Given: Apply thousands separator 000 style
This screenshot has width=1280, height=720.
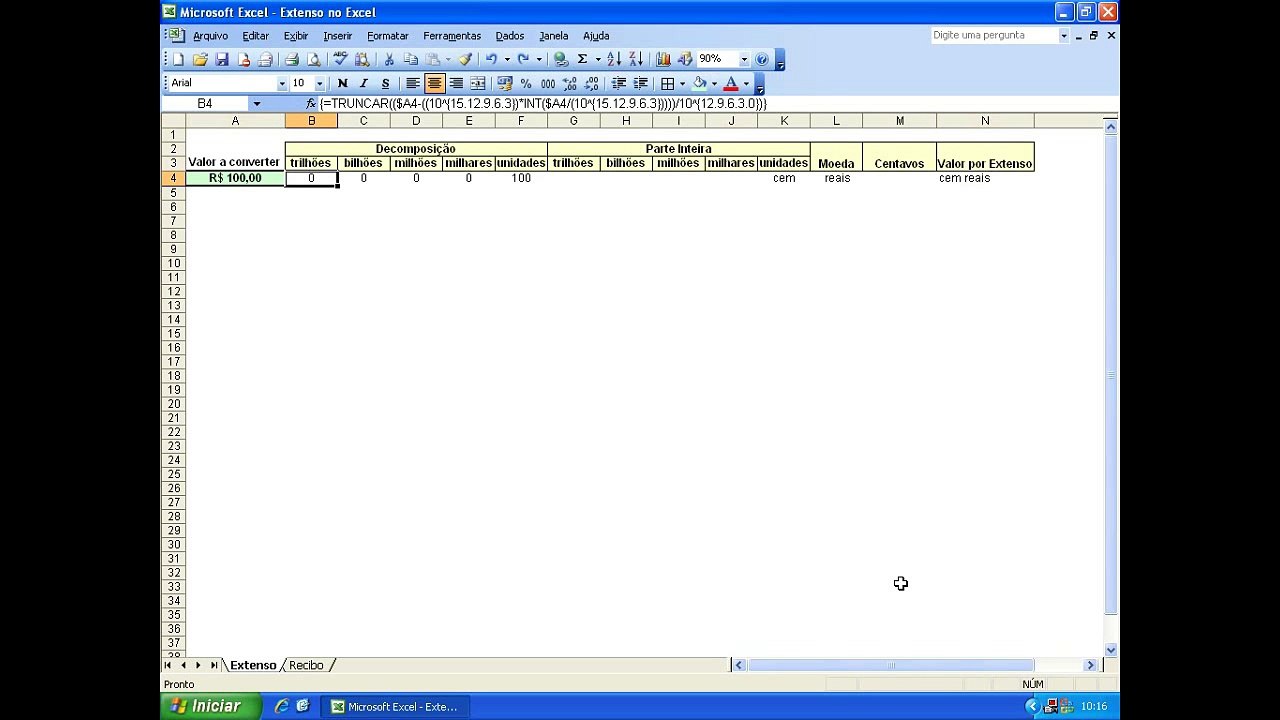Looking at the screenshot, I should coord(548,83).
